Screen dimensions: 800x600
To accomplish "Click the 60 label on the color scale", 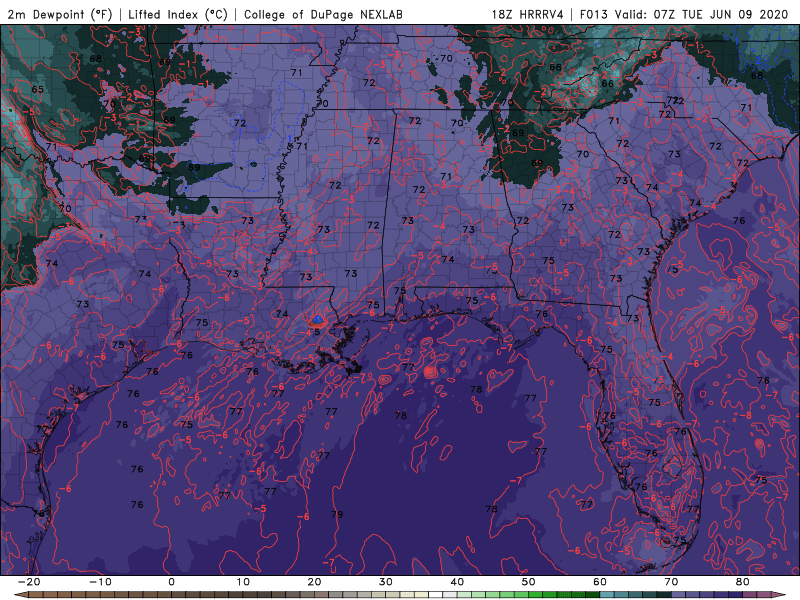I will [600, 582].
